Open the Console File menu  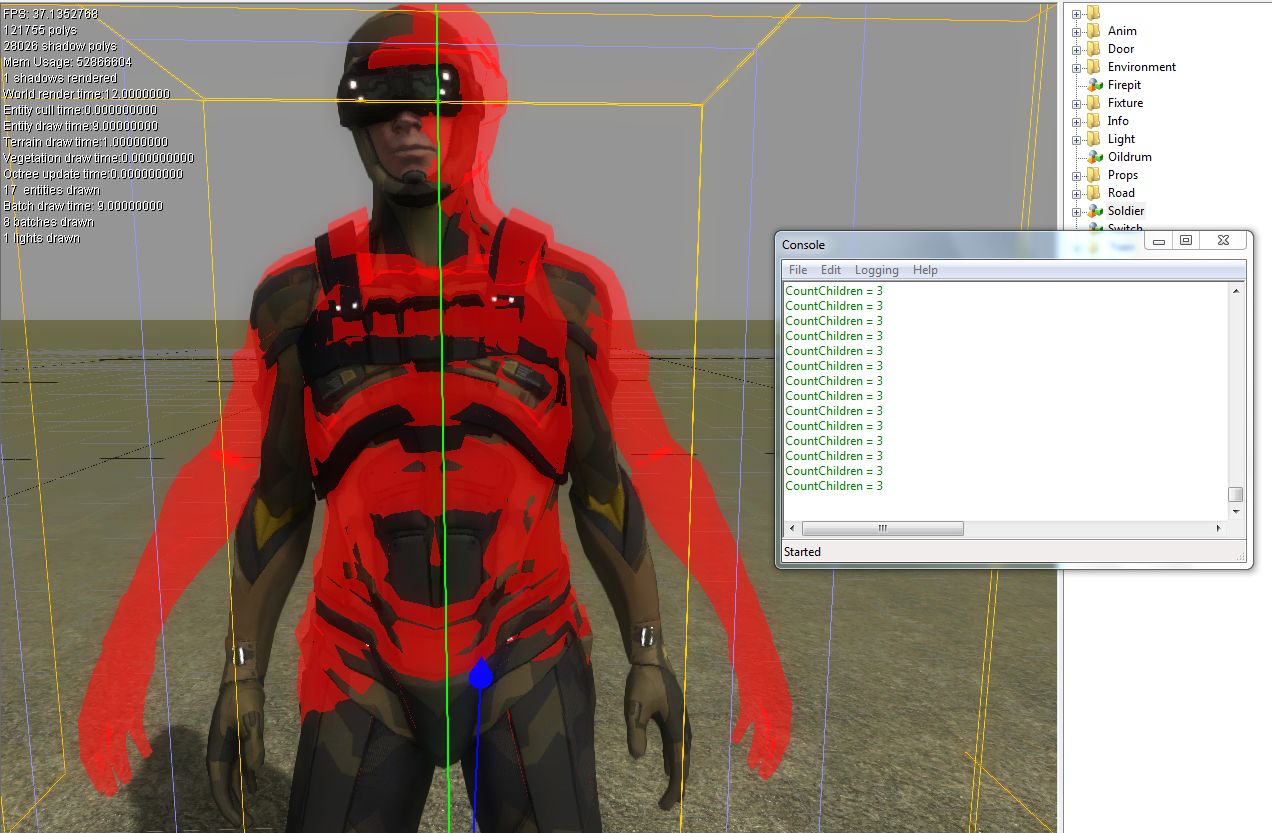pos(797,270)
